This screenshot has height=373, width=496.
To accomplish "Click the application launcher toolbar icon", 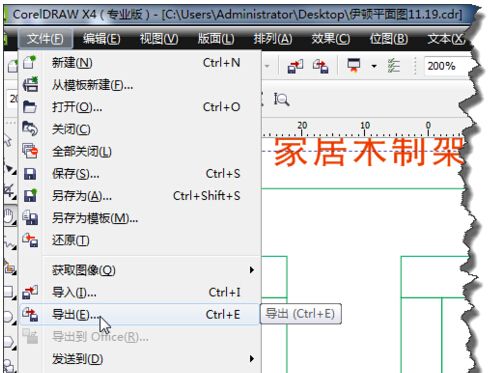I will [354, 65].
